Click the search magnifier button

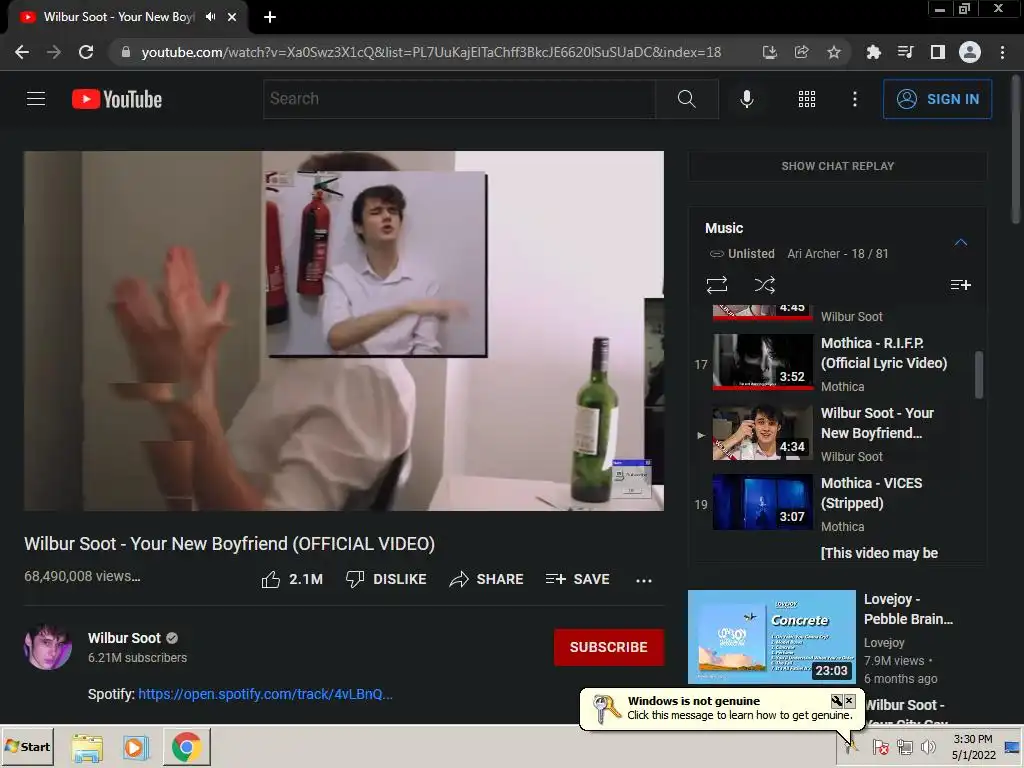[x=686, y=99]
